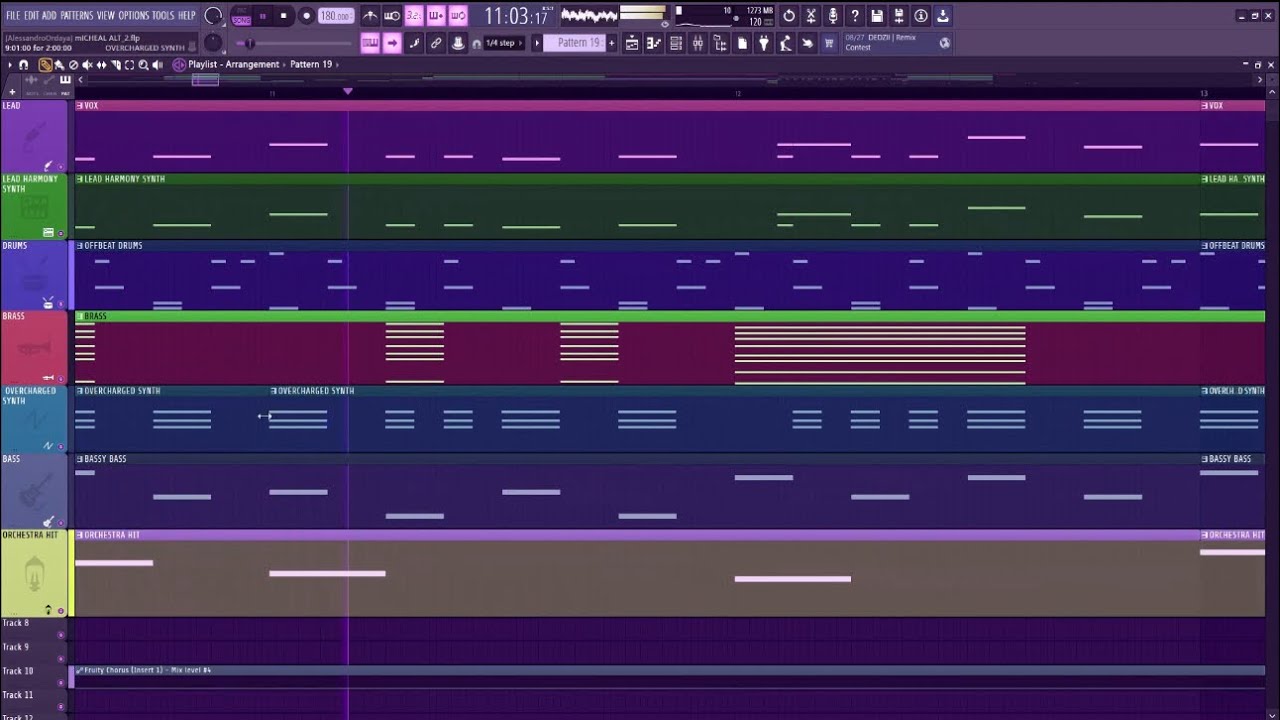Open the BRASS clip menu
This screenshot has width=1280, height=720.
80,317
